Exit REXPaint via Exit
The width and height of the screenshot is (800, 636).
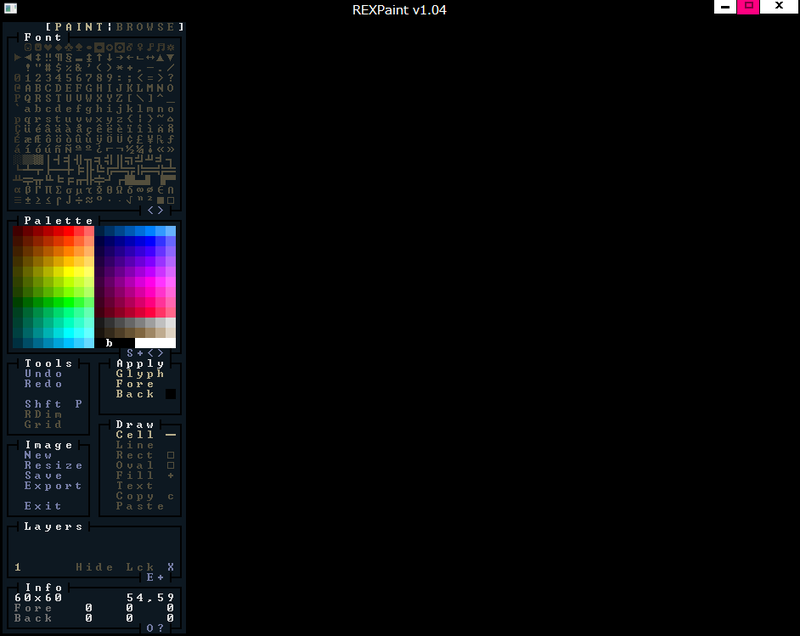tap(43, 506)
